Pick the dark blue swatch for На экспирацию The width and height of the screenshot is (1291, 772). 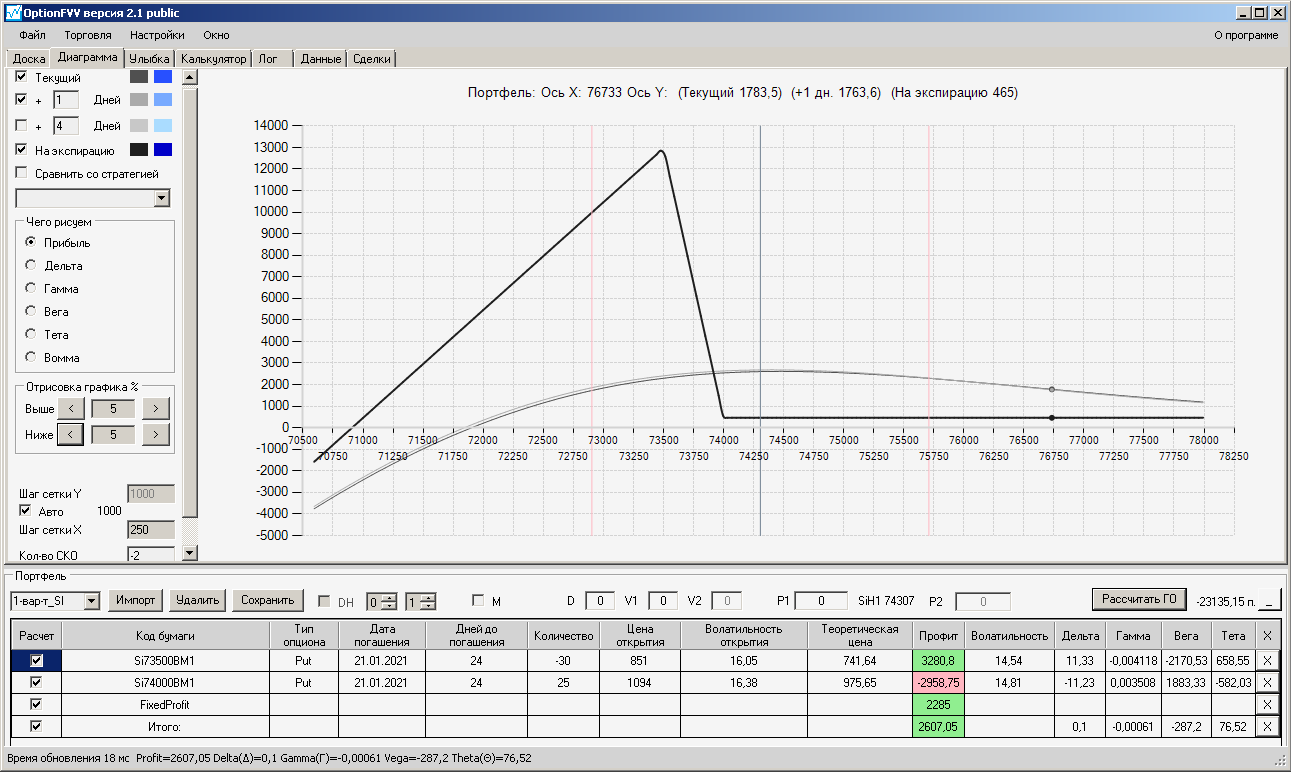click(163, 150)
